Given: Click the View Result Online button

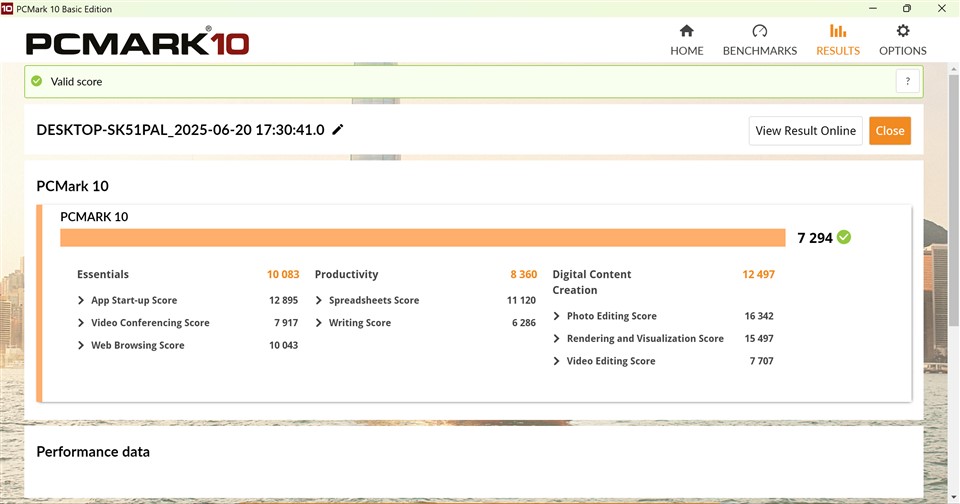Looking at the screenshot, I should click(x=805, y=131).
